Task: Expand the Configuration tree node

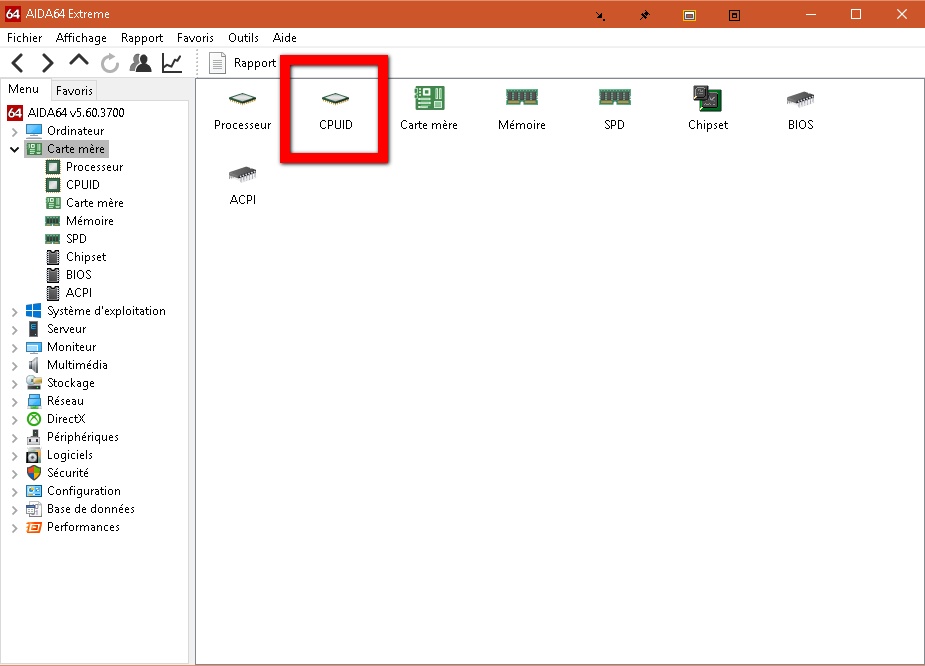Action: (15, 491)
